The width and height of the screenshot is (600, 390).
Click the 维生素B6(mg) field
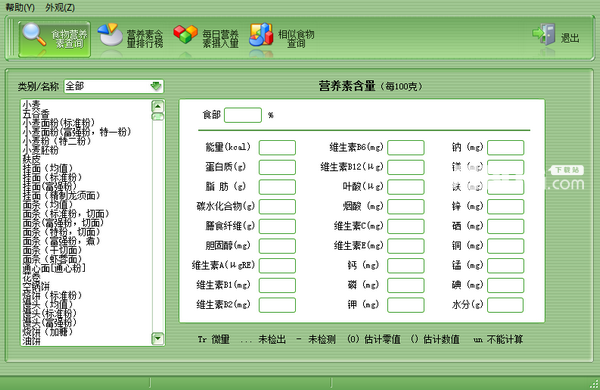point(406,147)
